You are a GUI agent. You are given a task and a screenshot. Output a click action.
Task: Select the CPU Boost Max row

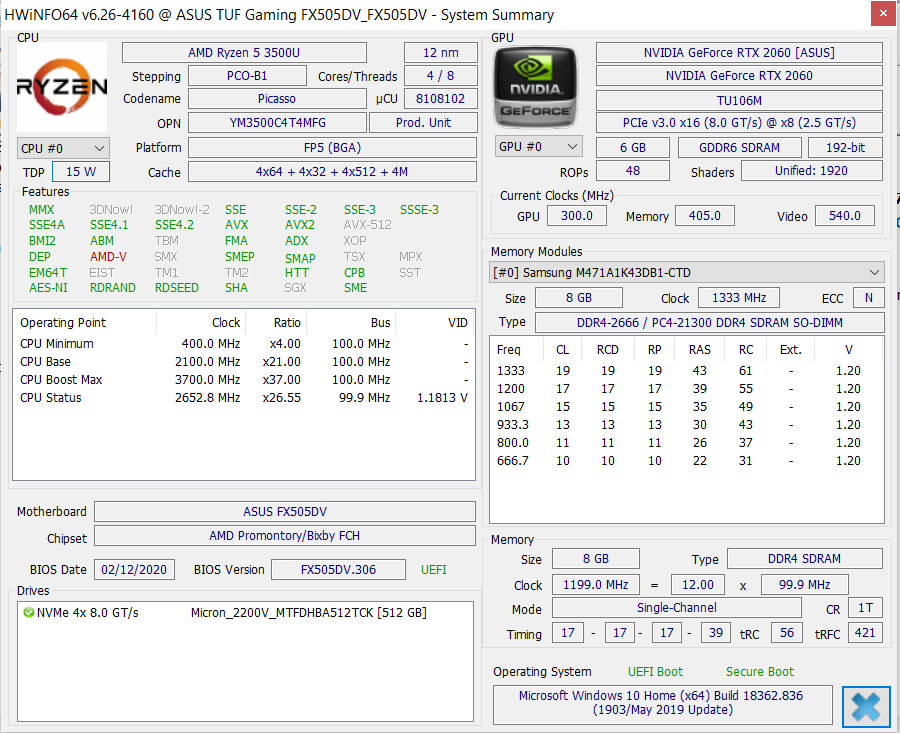pos(244,379)
